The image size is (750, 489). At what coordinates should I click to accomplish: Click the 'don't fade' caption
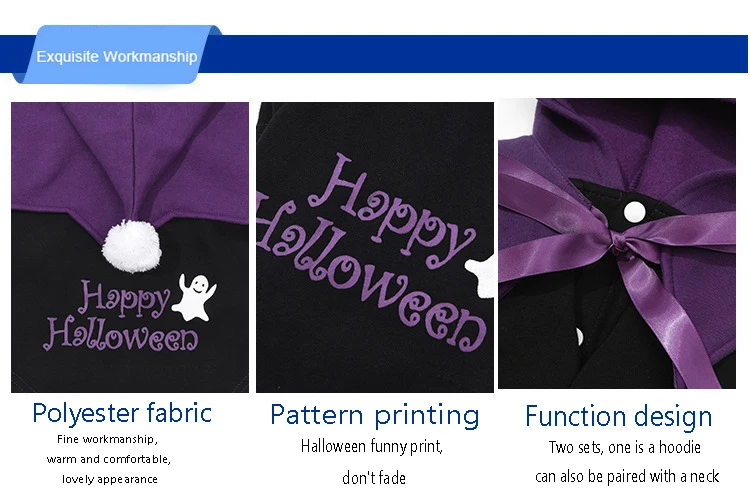point(374,478)
